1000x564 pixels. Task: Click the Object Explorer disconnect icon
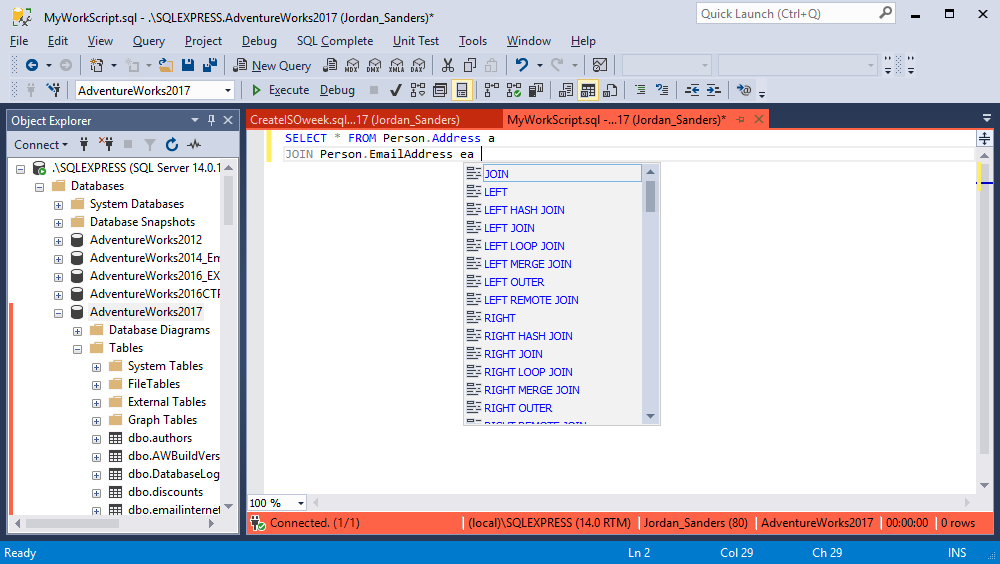[106, 144]
